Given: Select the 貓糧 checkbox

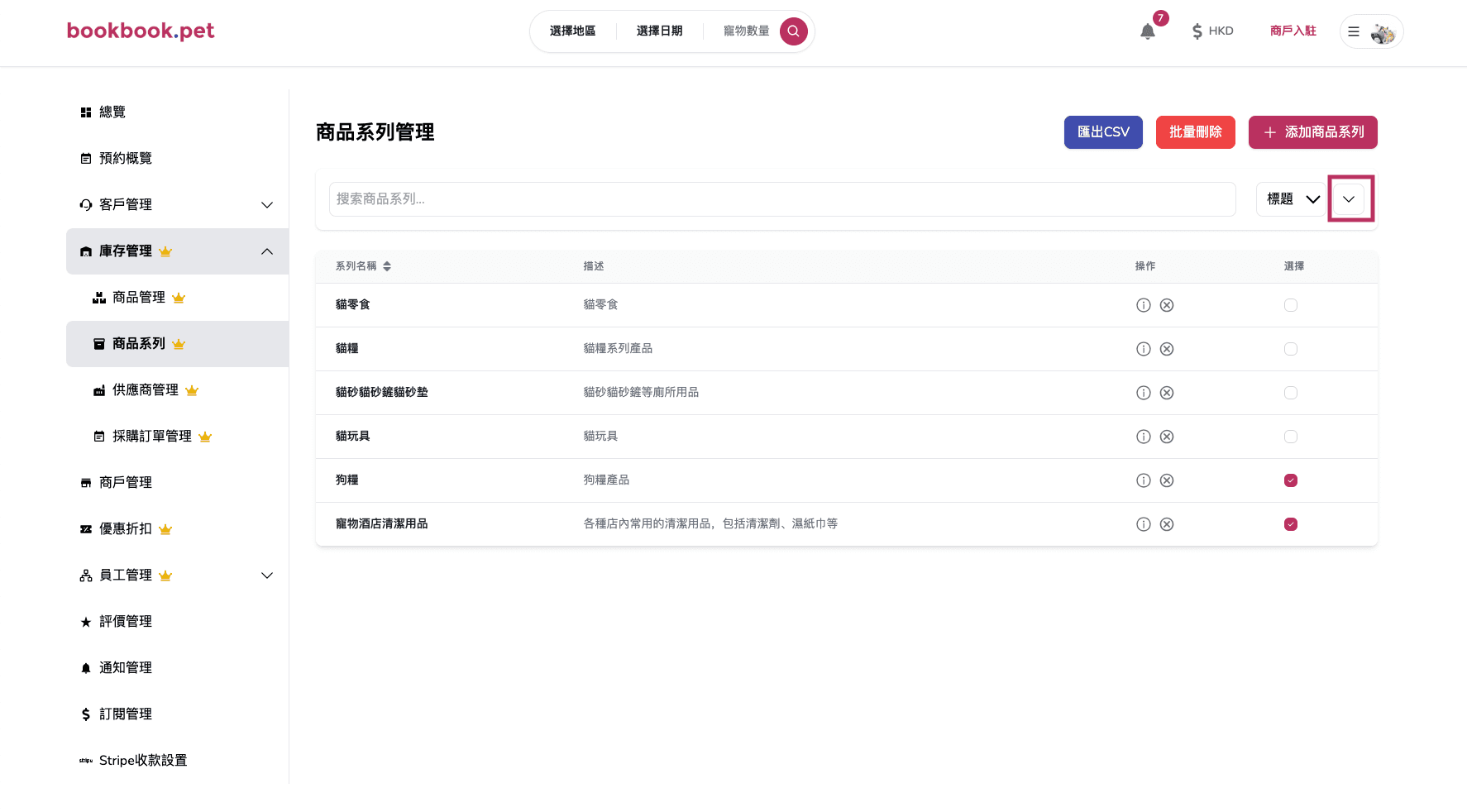Looking at the screenshot, I should (x=1291, y=349).
